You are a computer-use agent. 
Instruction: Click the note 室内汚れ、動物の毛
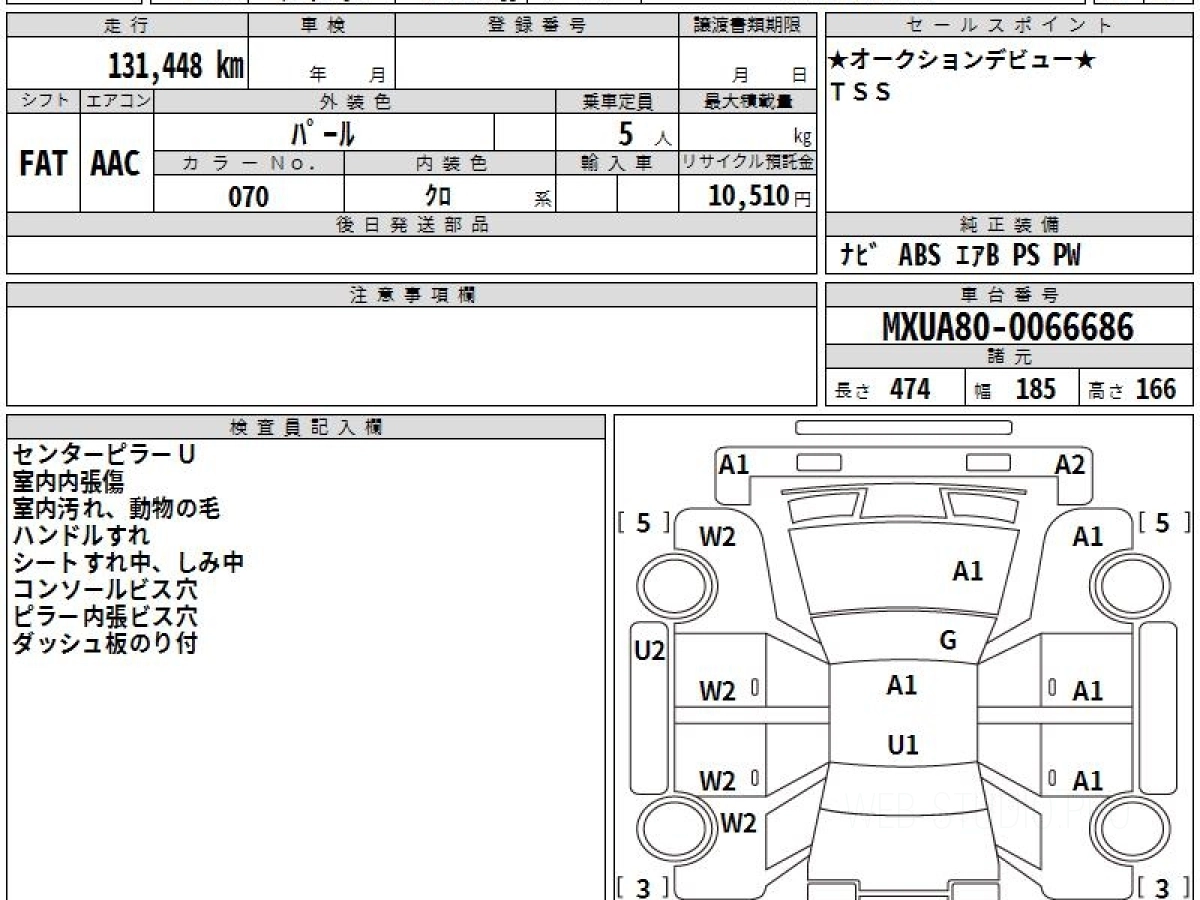116,509
